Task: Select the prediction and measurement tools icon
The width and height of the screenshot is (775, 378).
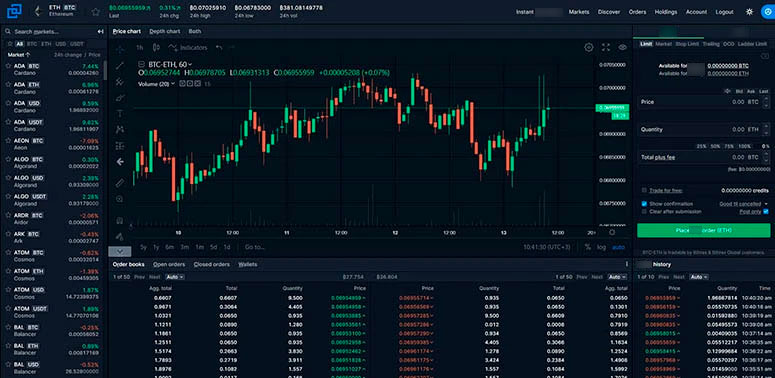Action: [120, 146]
